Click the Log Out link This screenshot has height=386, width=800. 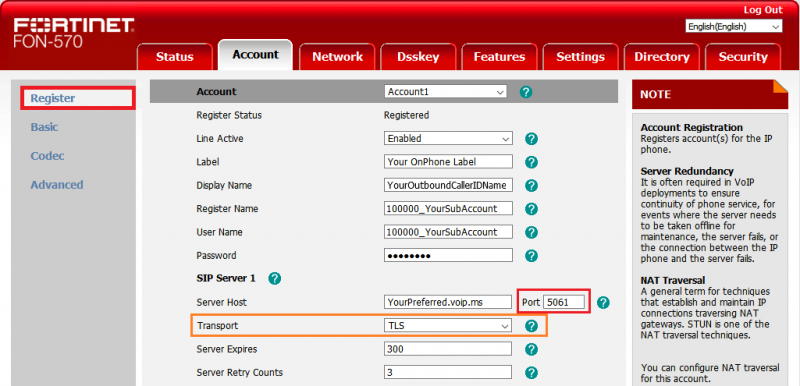coord(763,10)
